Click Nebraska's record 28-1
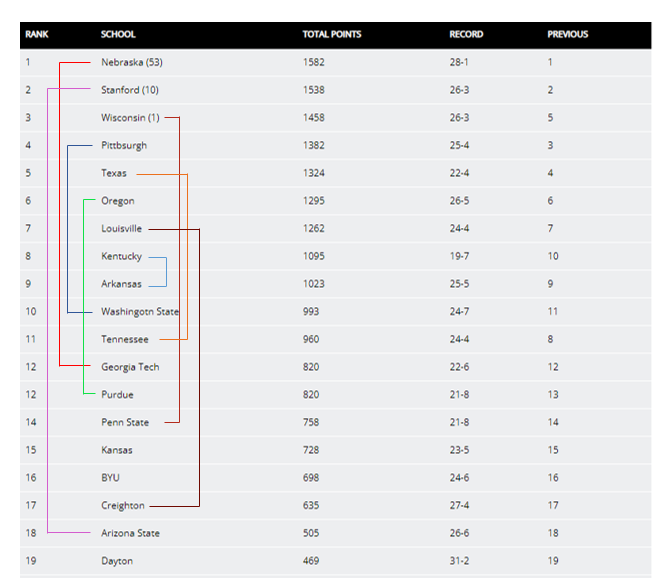Image resolution: width=669 pixels, height=578 pixels. (x=459, y=62)
